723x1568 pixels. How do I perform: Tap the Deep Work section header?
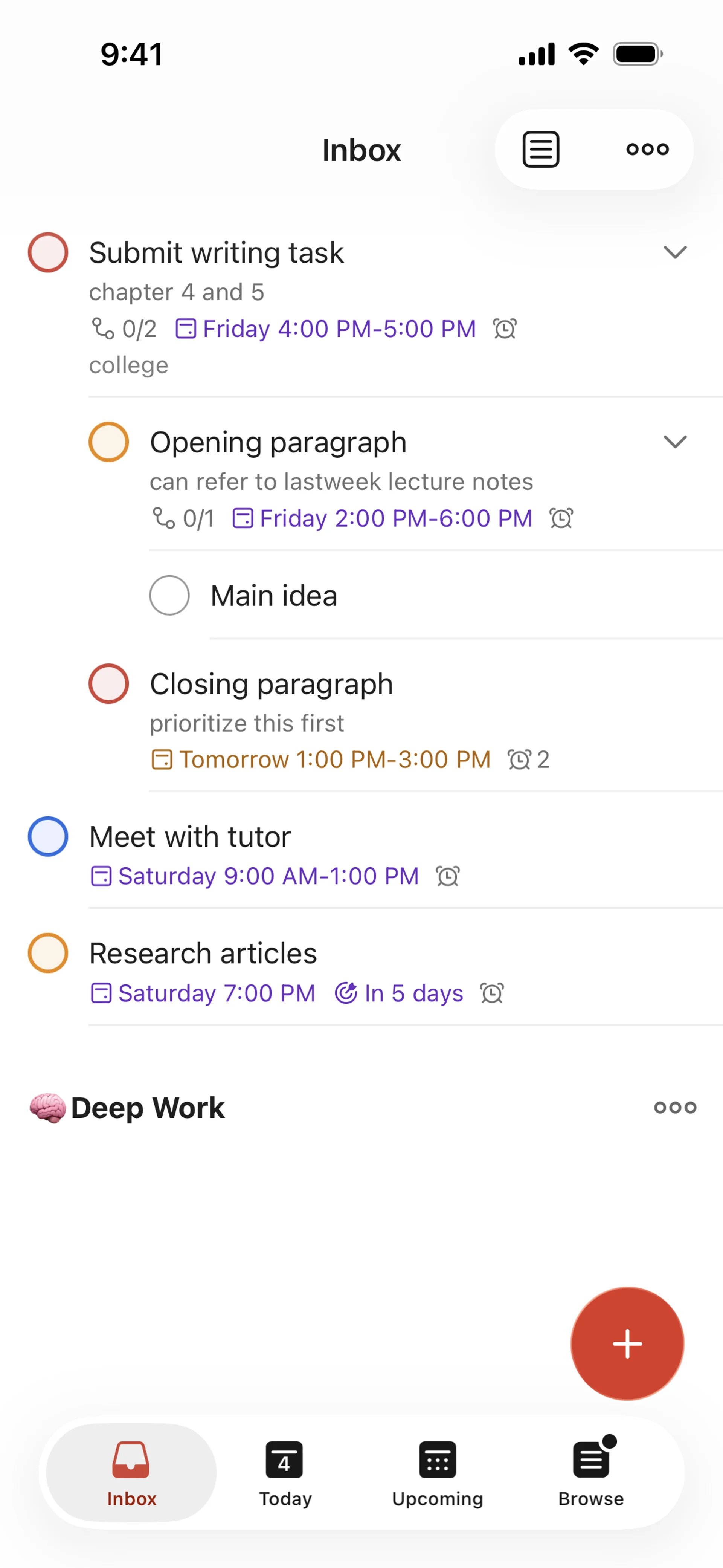click(x=148, y=1107)
